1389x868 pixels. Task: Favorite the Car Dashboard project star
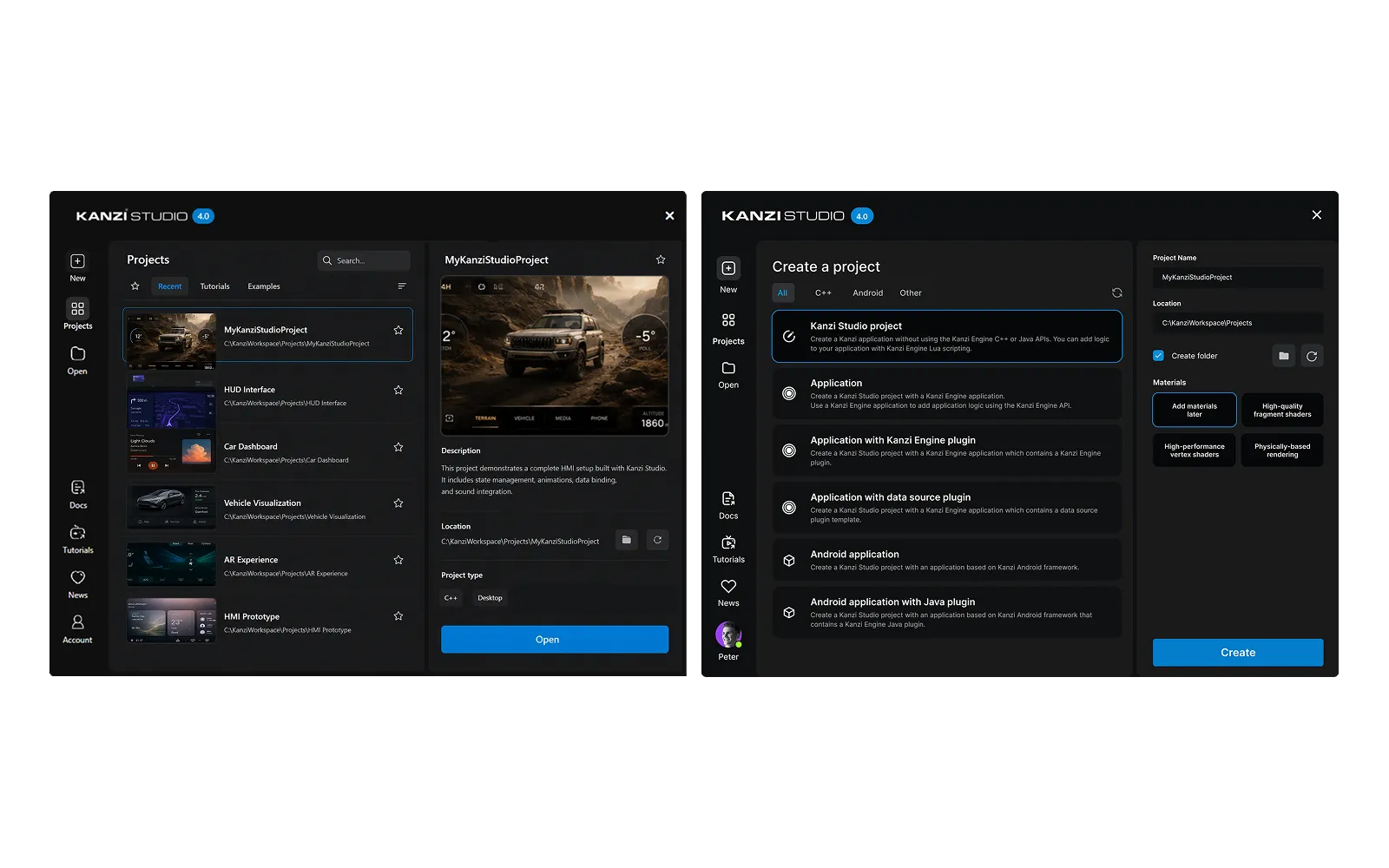(x=398, y=447)
